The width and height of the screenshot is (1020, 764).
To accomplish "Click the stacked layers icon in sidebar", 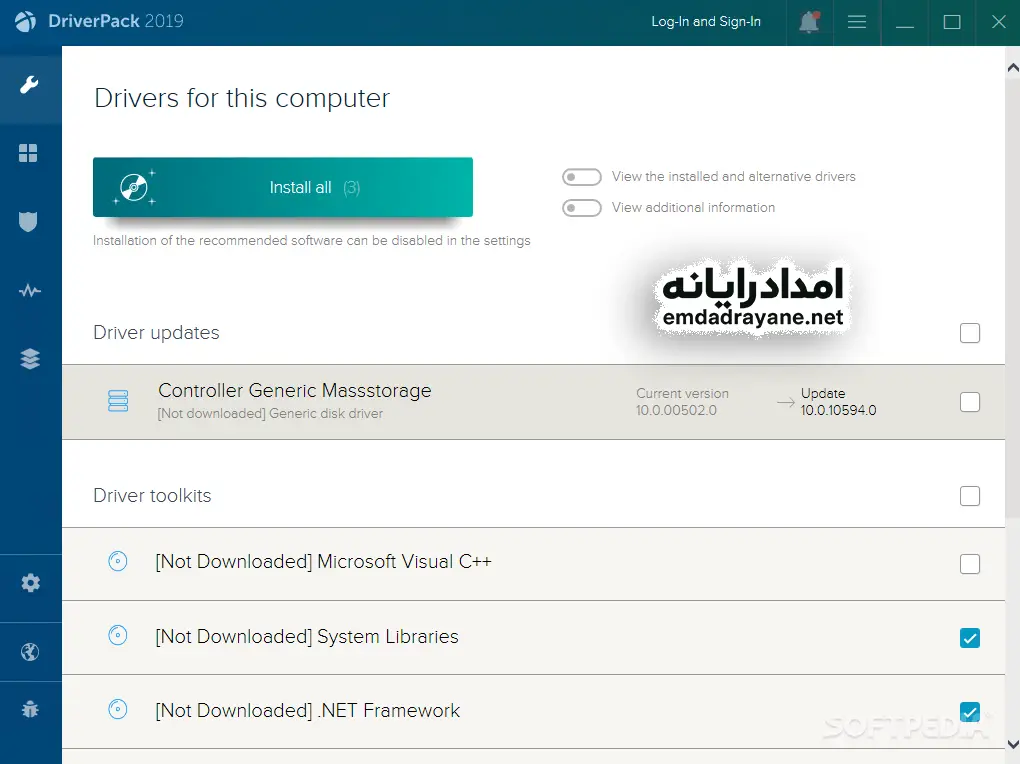I will 29,360.
